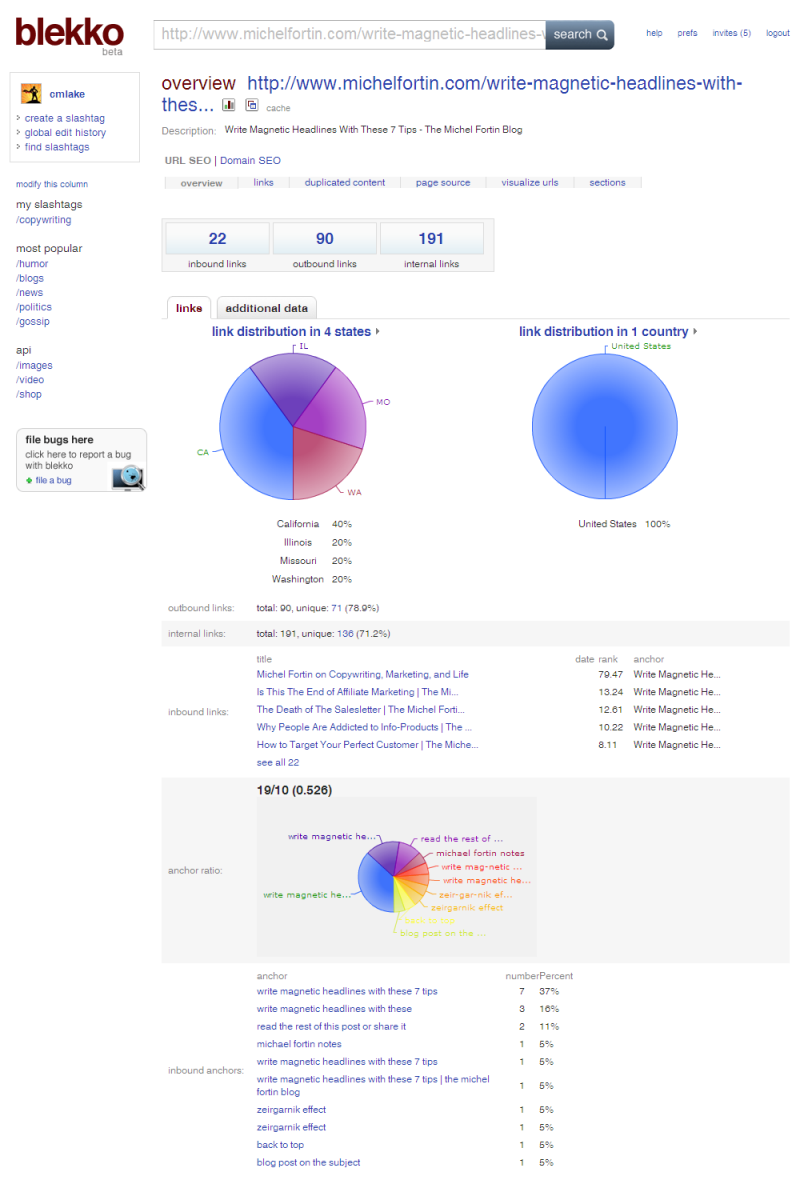Select the links data tab
The width and height of the screenshot is (800, 1201).
point(189,308)
